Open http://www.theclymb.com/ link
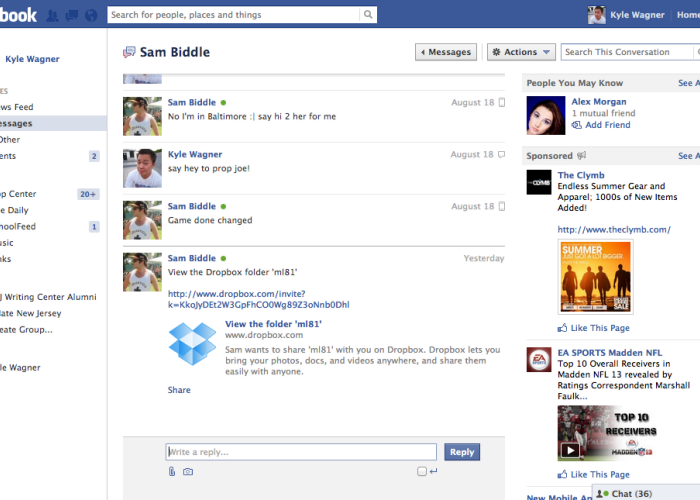The width and height of the screenshot is (700, 500). (x=614, y=229)
